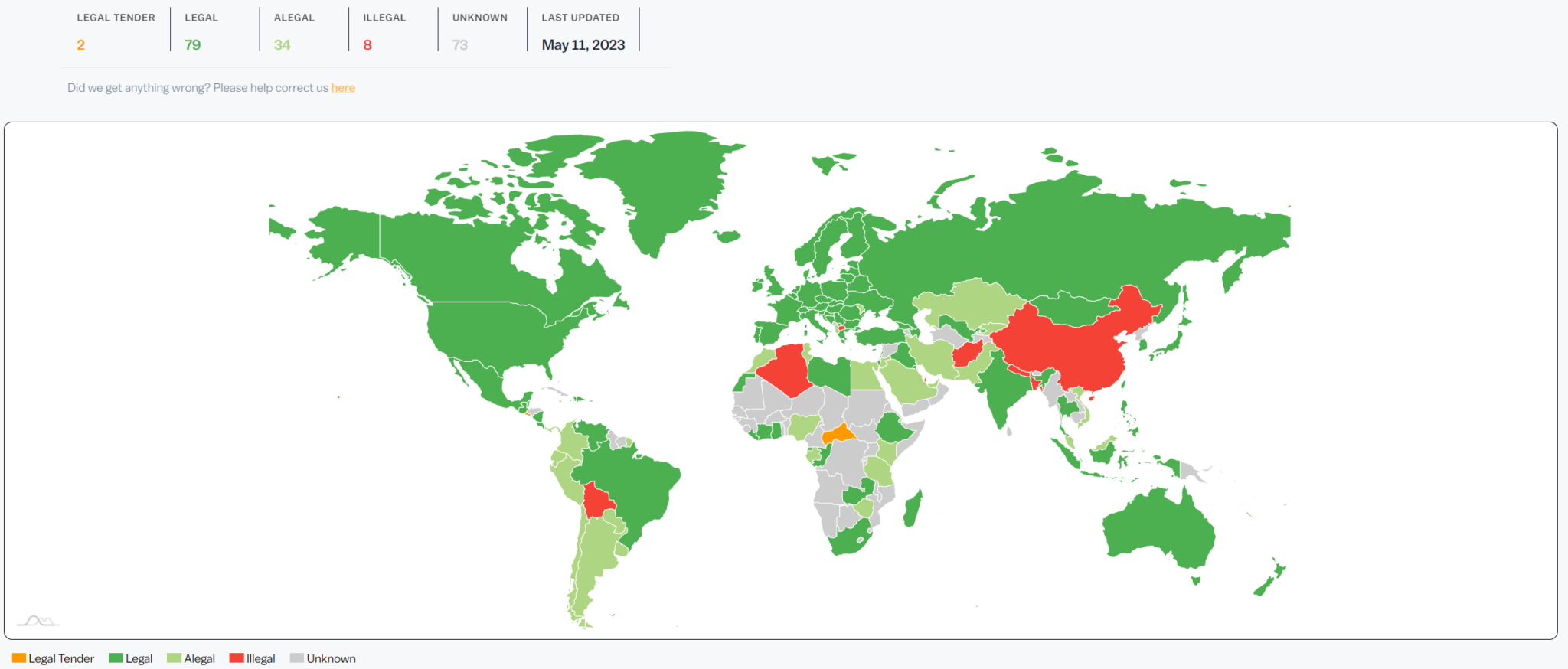Click the Illegal count 8

367,45
